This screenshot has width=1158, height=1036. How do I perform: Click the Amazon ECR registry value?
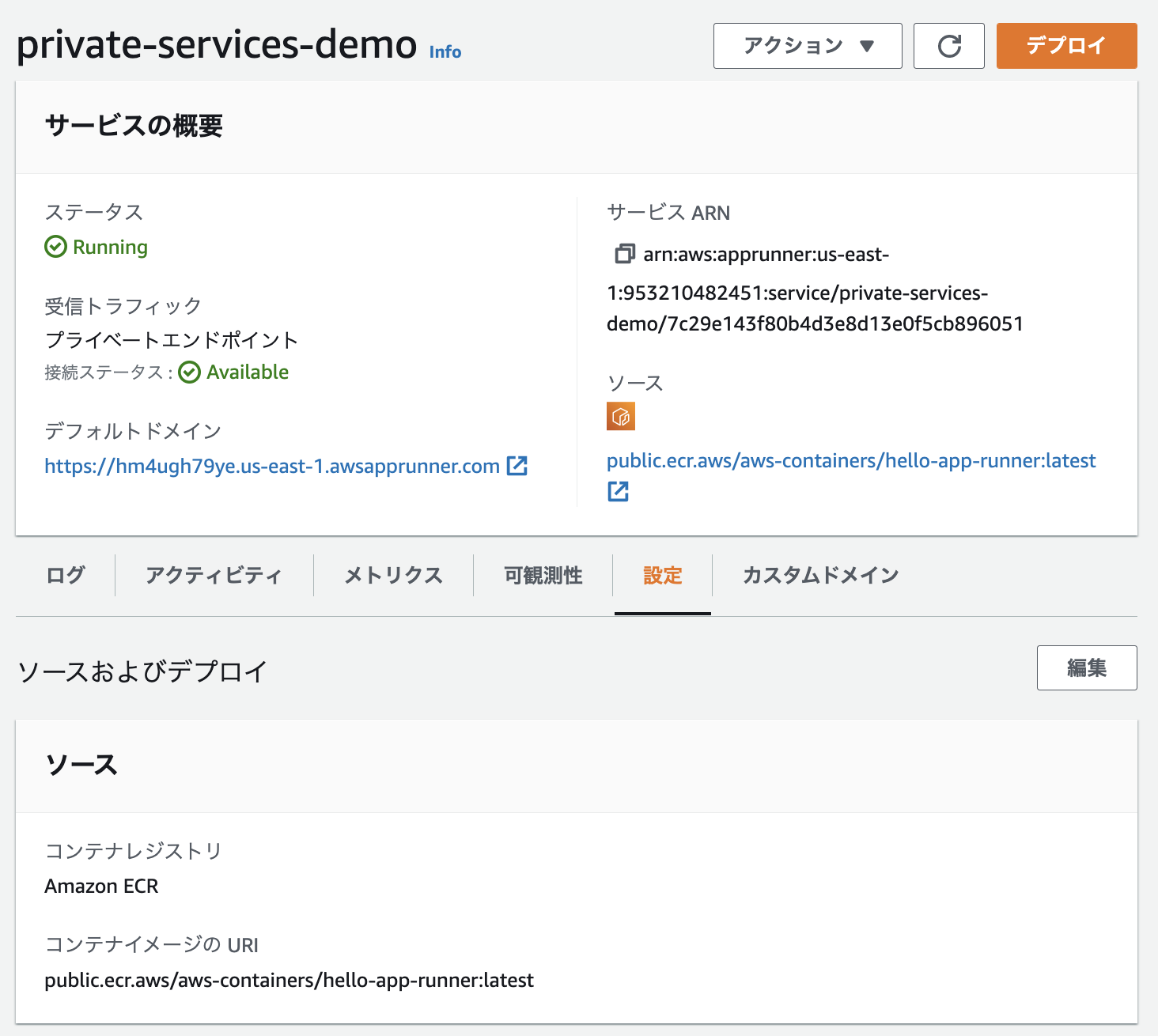(101, 886)
